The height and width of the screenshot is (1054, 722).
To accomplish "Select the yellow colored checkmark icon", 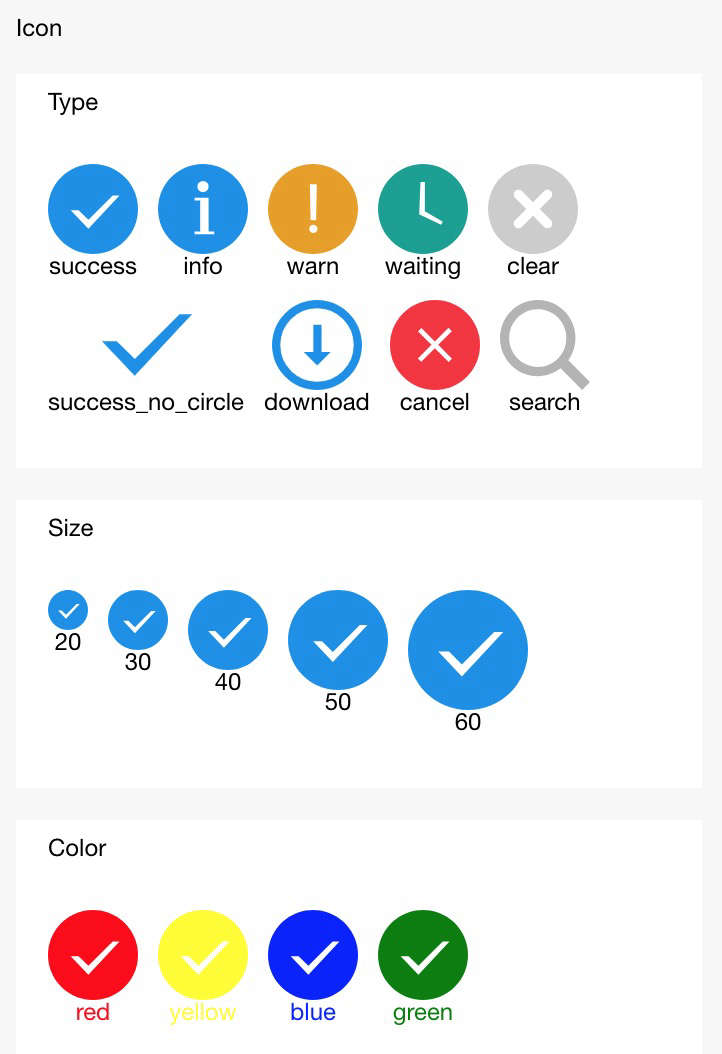I will click(x=203, y=955).
